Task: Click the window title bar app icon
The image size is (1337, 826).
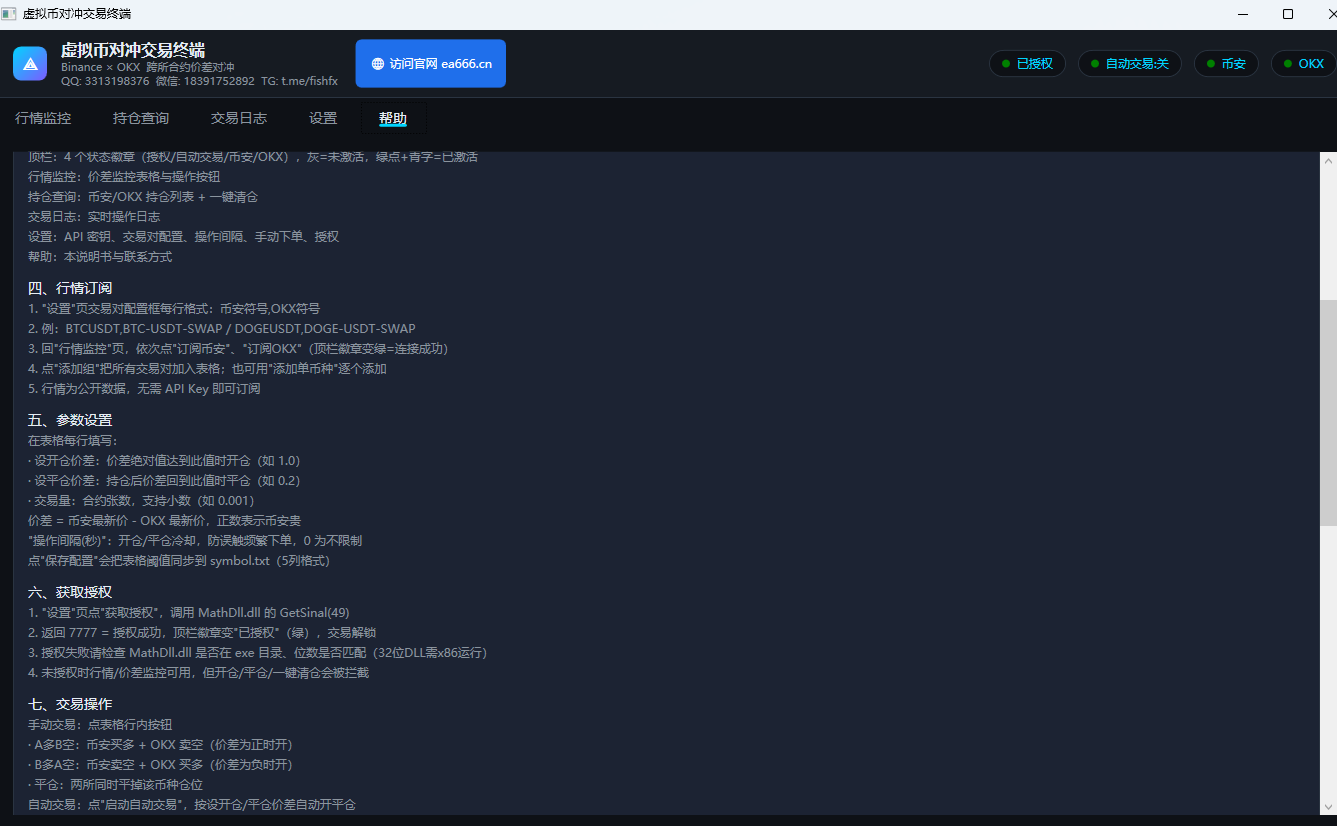Action: click(x=9, y=14)
